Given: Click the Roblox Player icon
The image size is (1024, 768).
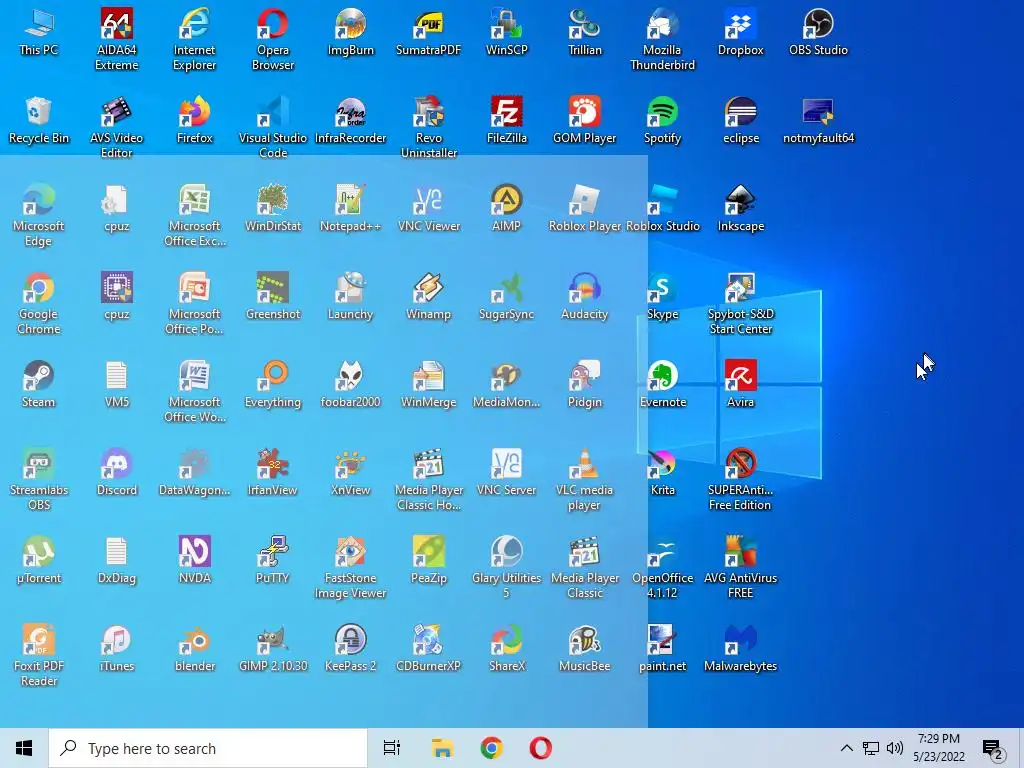Looking at the screenshot, I should coord(584,209).
